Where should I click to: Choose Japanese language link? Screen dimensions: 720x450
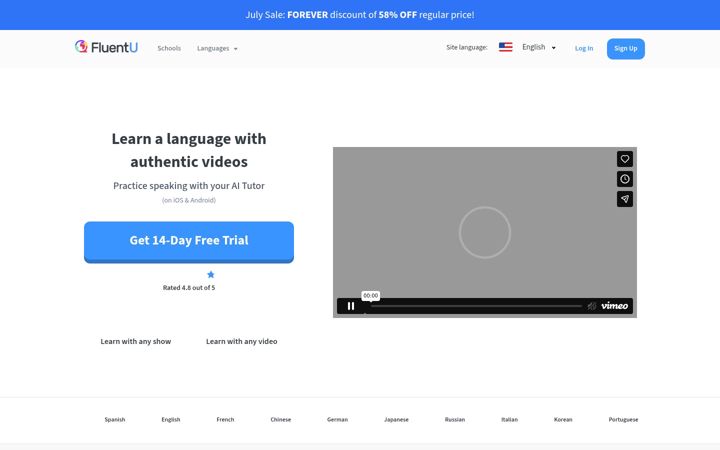pos(396,419)
